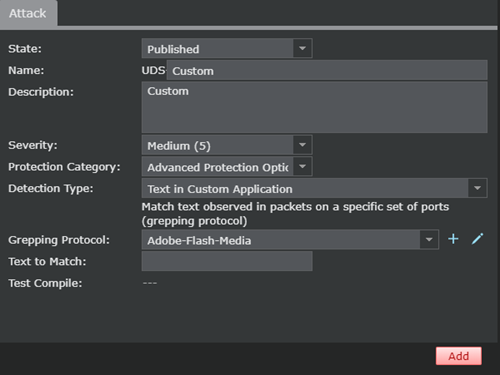Focus the Text to Match input field
Screen dimensions: 500x375
(x=227, y=261)
